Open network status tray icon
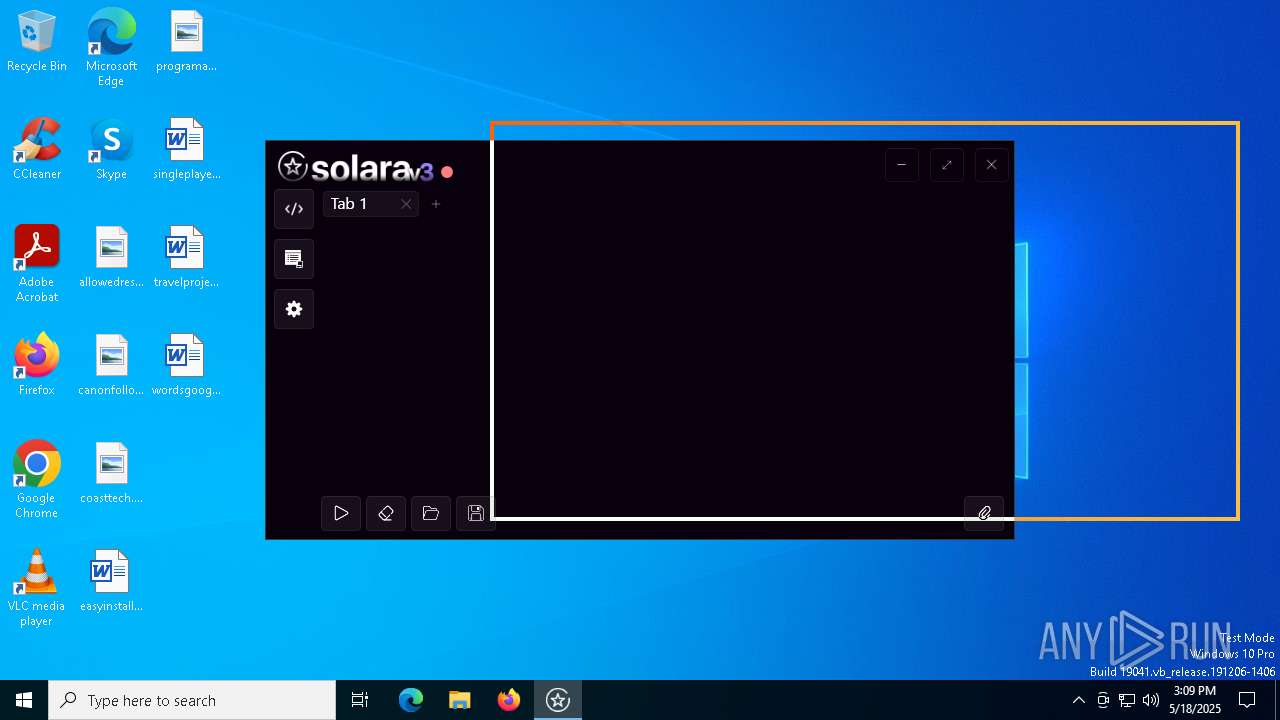Image resolution: width=1280 pixels, height=720 pixels. (1127, 700)
